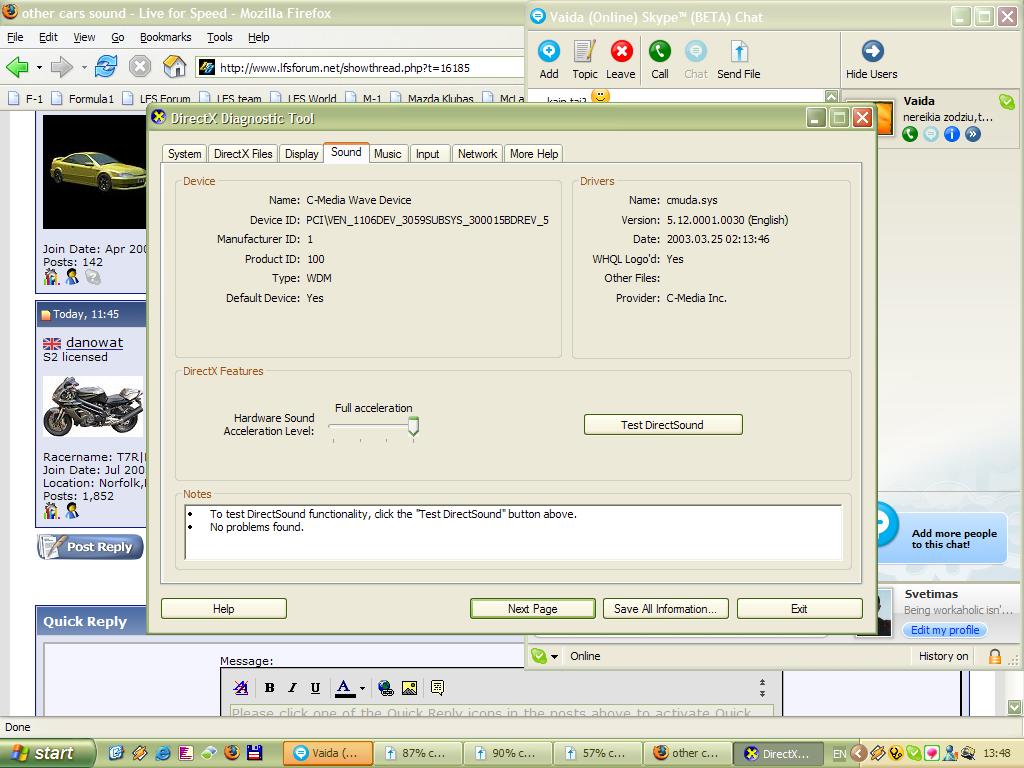Click Save All Information button
The width and height of the screenshot is (1024, 768).
point(665,609)
